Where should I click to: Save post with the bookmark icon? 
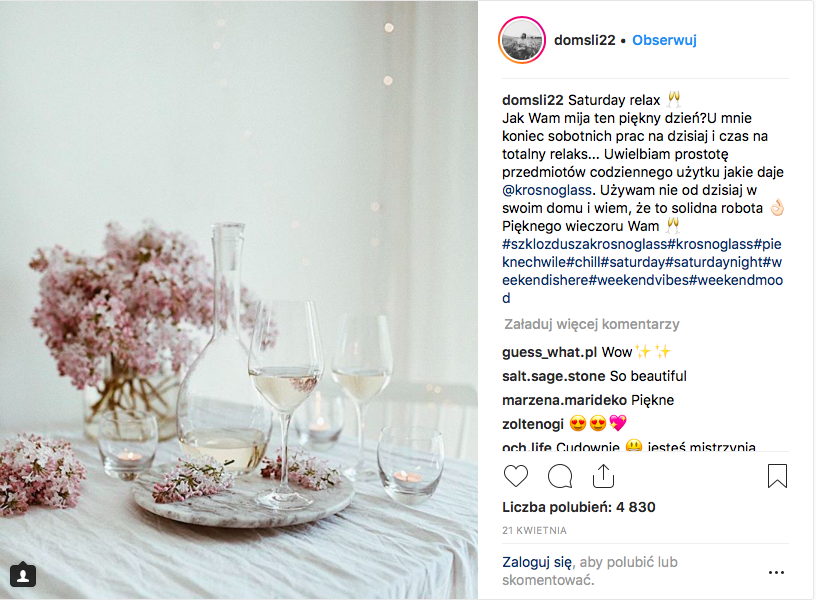point(777,476)
